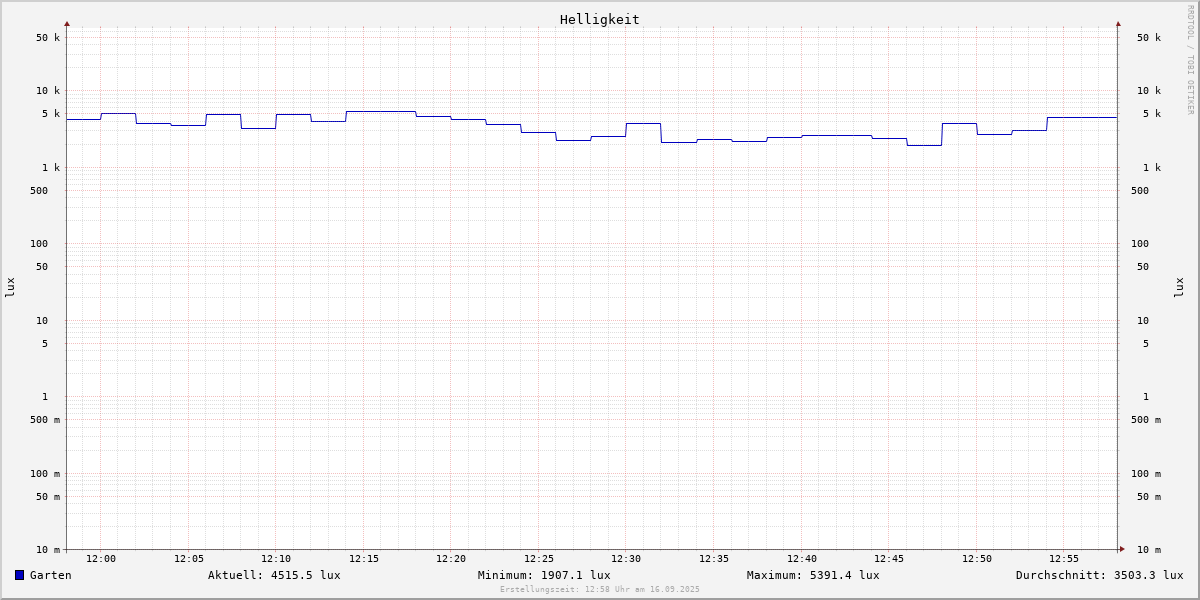This screenshot has width=1200, height=600.
Task: Click the red arrow atop the left y-axis
Action: (67, 23)
